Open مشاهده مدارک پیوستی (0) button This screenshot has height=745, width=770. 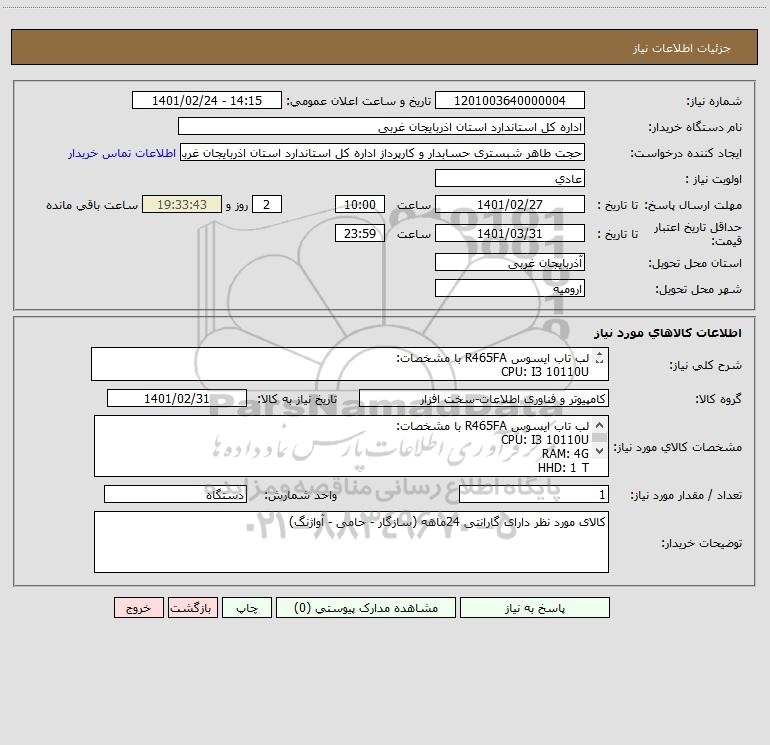pos(366,607)
